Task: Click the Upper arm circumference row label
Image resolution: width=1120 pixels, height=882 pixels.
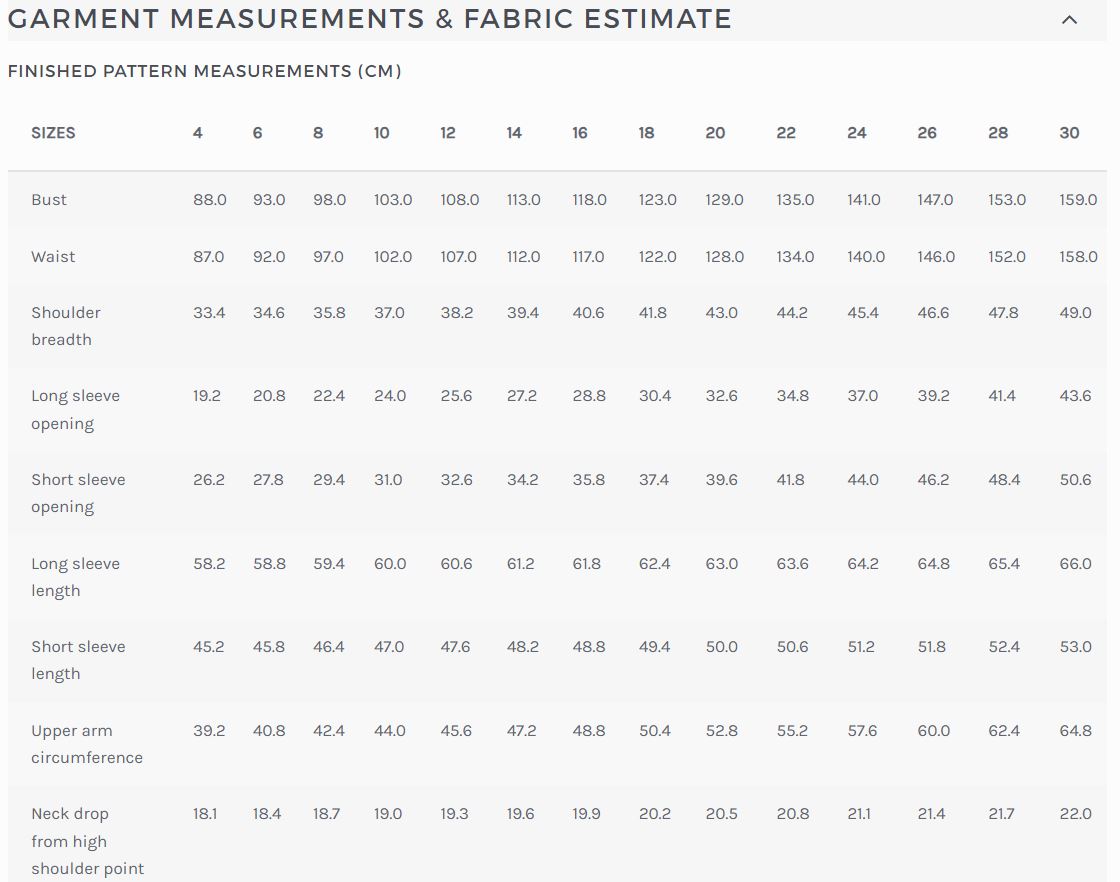Action: click(87, 744)
